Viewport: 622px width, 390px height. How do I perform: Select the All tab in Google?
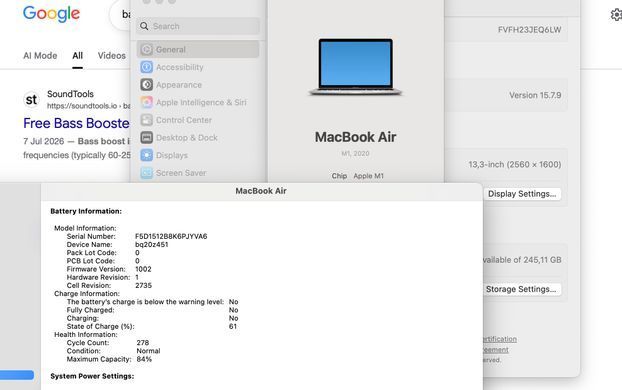pos(77,56)
